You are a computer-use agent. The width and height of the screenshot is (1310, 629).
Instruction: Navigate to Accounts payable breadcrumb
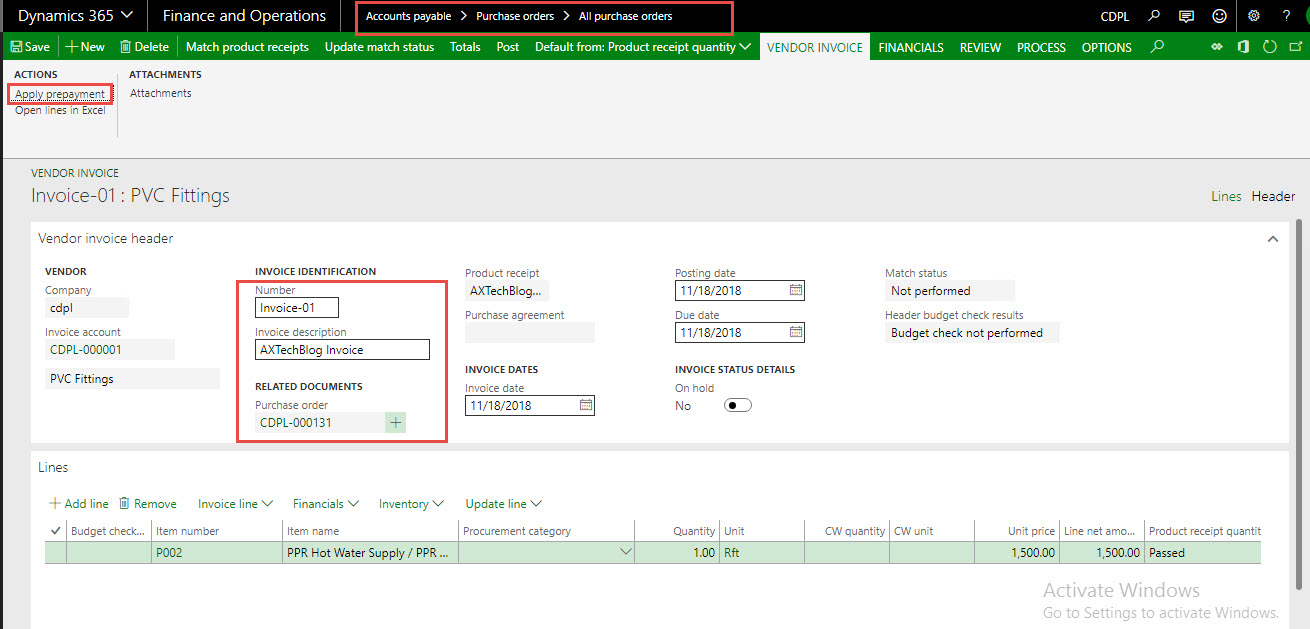click(x=408, y=16)
